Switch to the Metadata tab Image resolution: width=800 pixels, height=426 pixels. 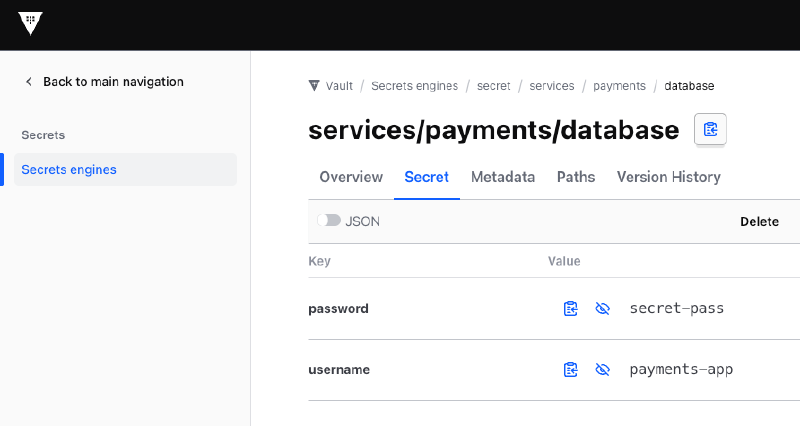503,177
